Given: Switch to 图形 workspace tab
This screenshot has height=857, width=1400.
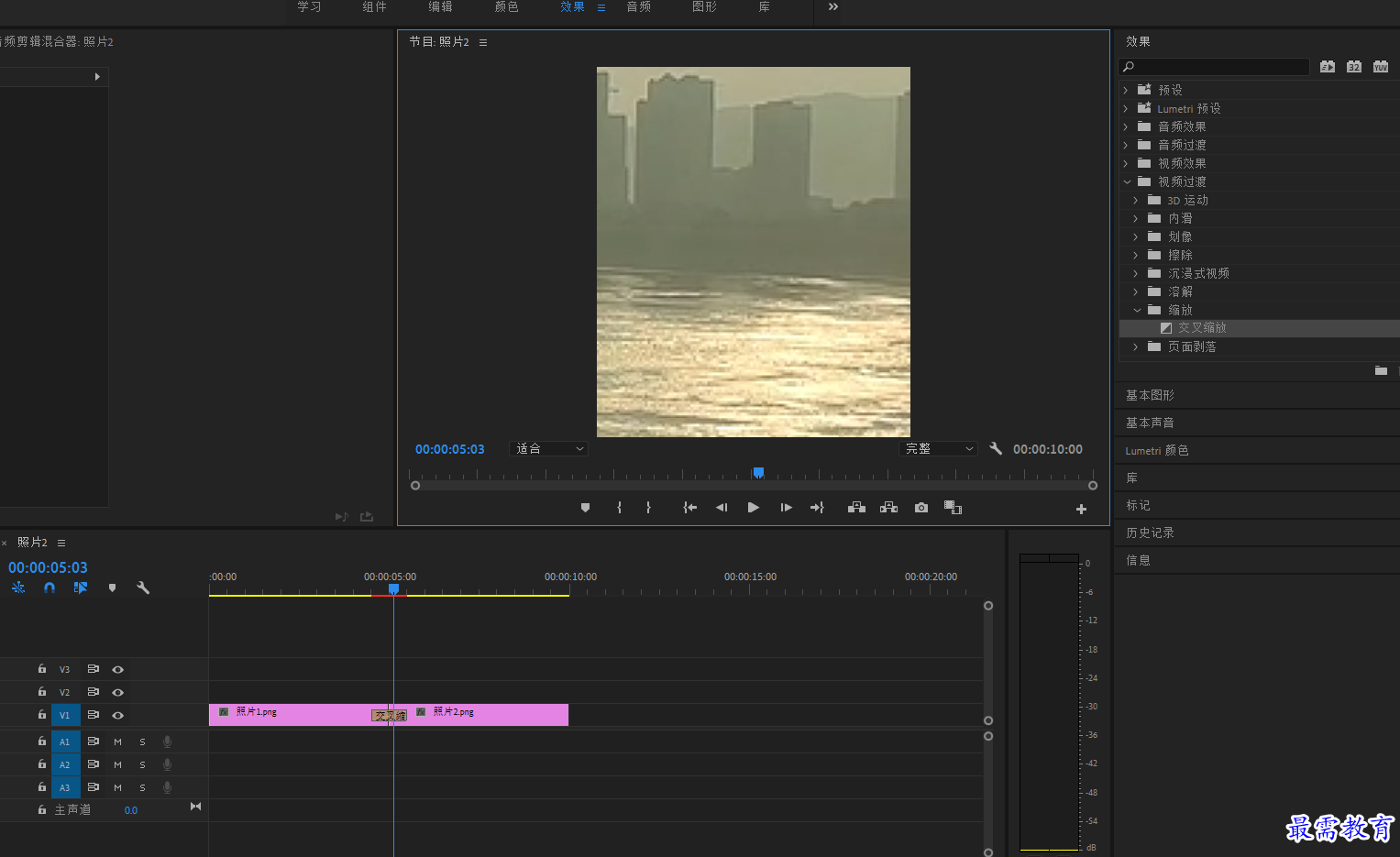Looking at the screenshot, I should [704, 6].
